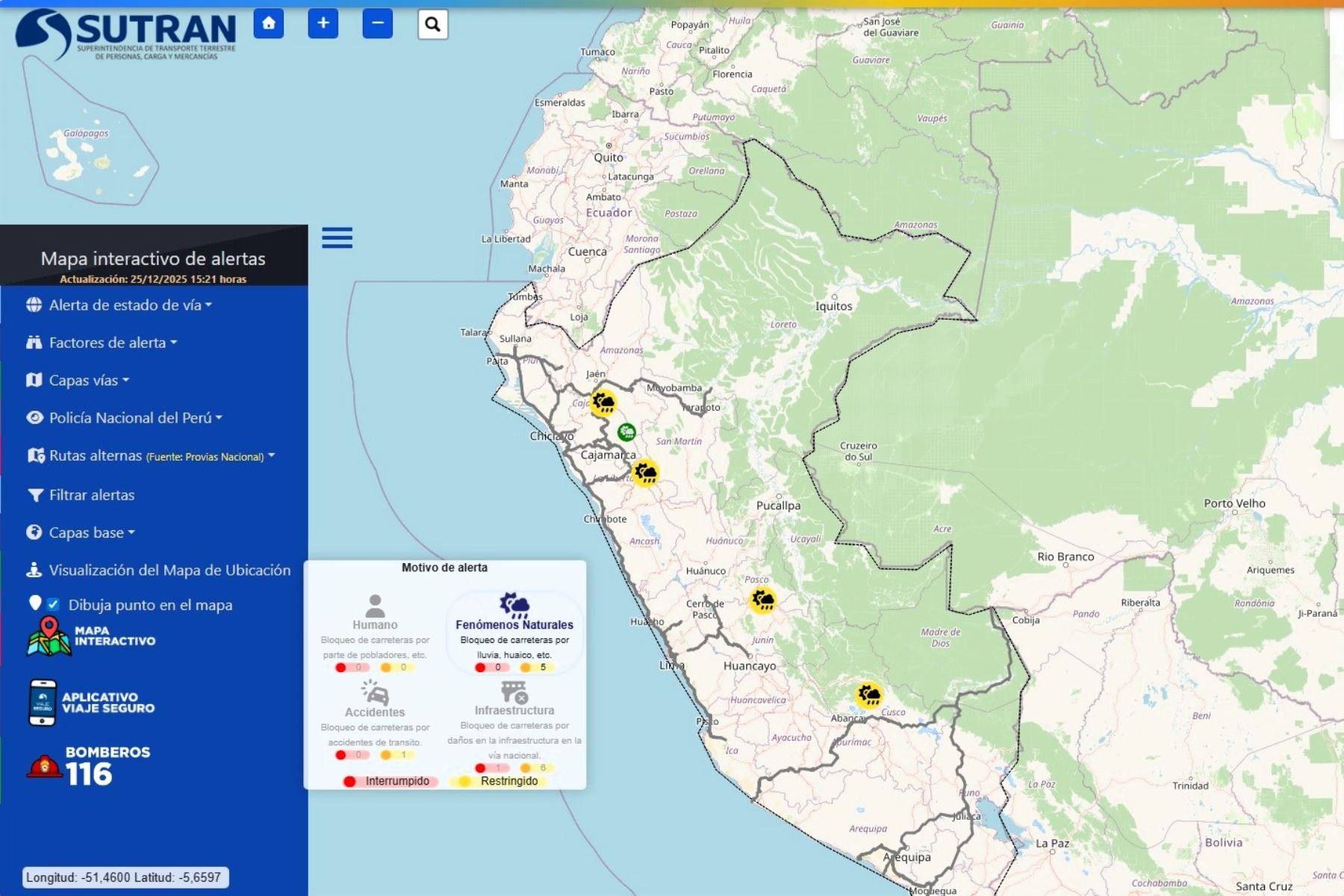
Task: Open the Capas base dropdown
Action: point(91,532)
